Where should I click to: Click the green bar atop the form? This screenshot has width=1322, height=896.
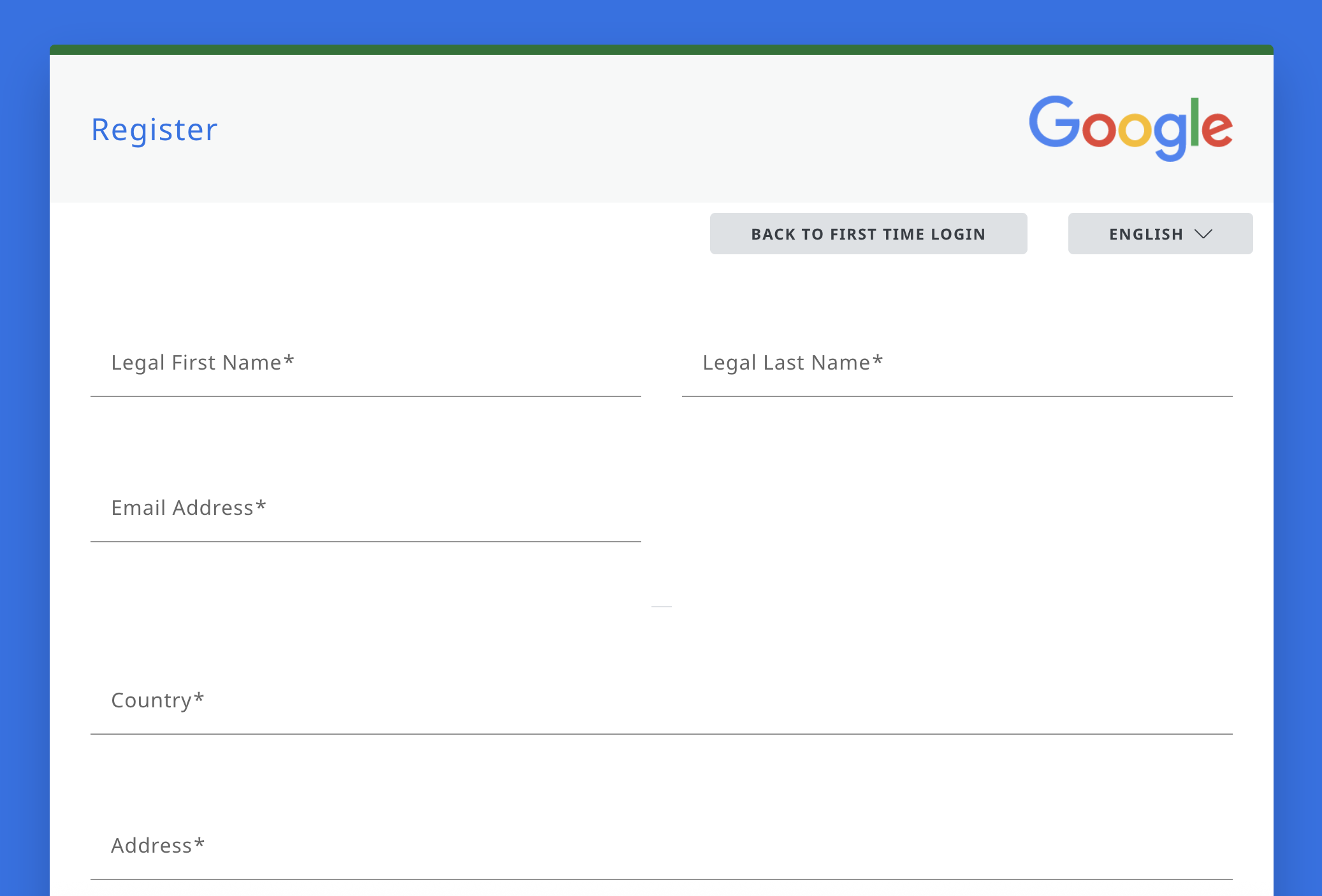660,50
